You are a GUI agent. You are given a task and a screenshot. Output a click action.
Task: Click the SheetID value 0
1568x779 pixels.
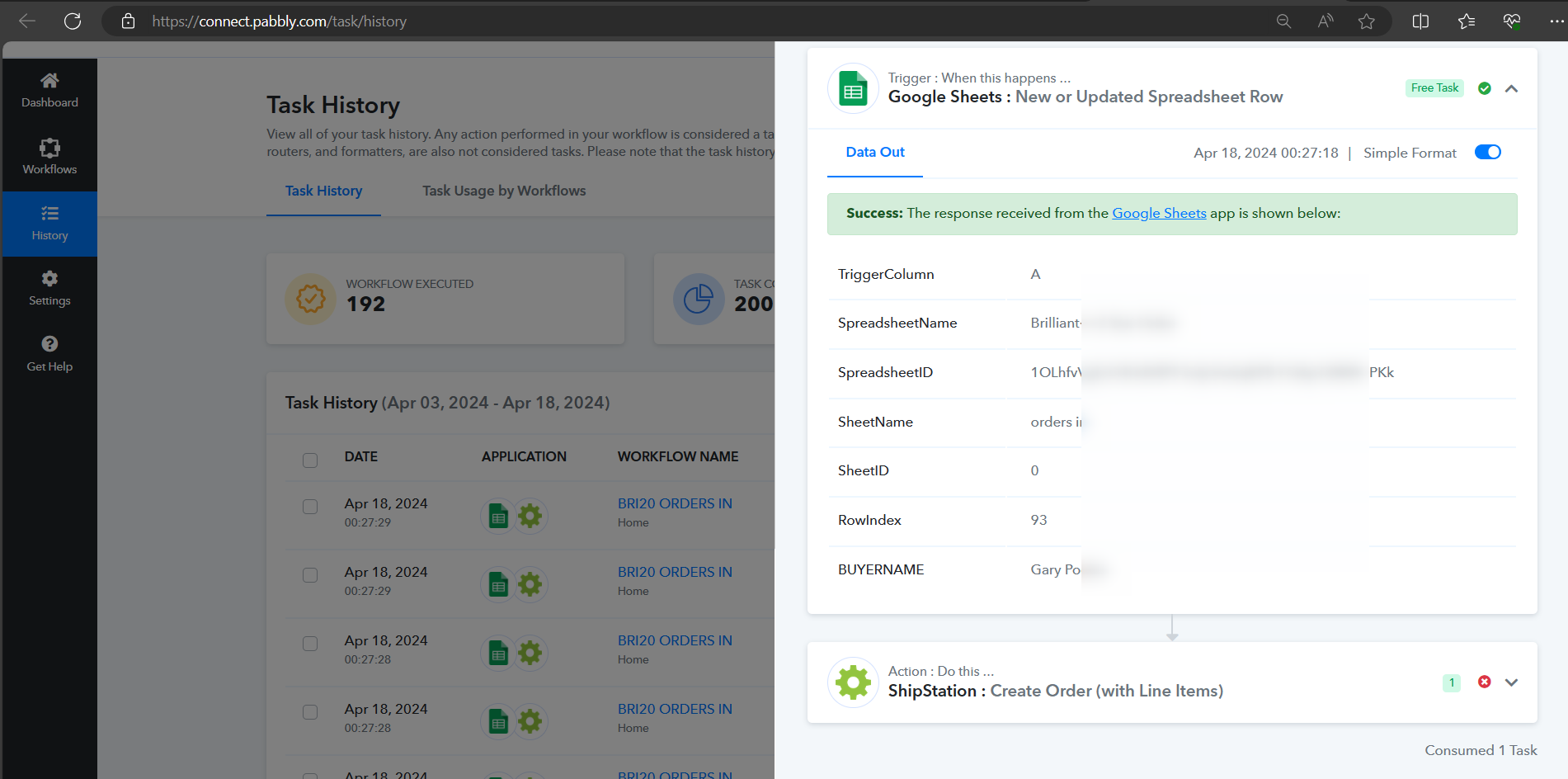pos(1034,471)
